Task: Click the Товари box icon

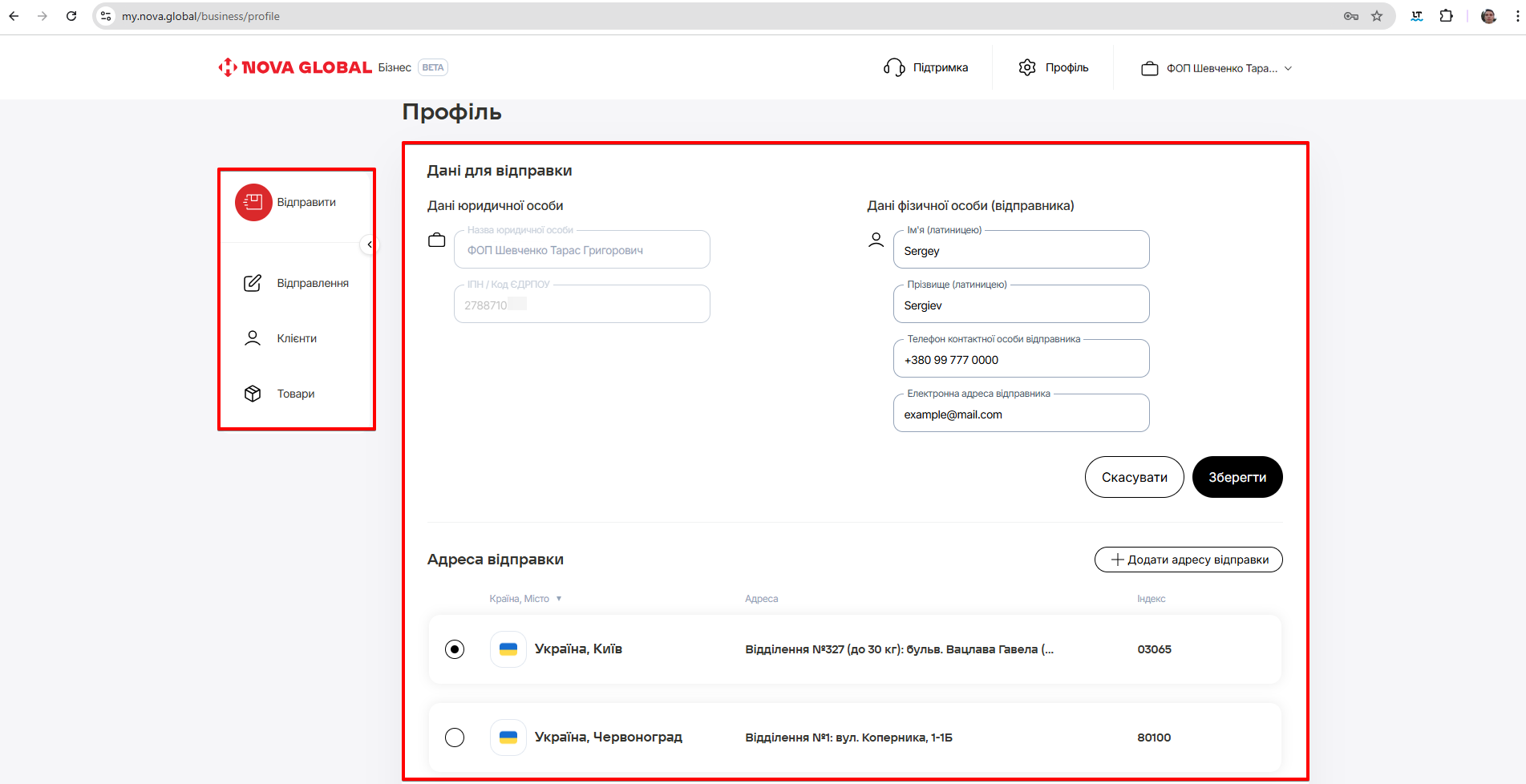Action: pos(253,394)
